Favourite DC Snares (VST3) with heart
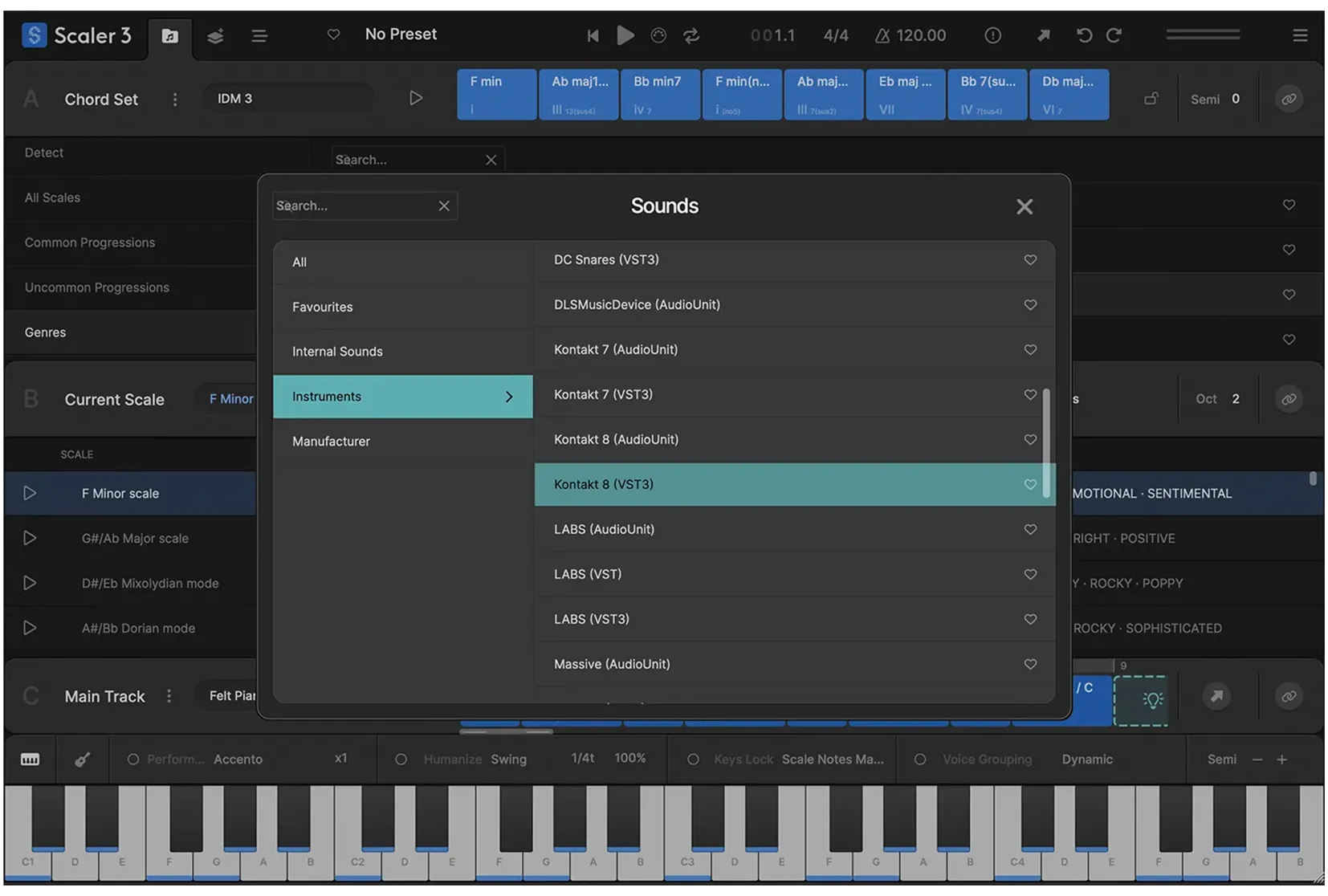 click(x=1030, y=259)
